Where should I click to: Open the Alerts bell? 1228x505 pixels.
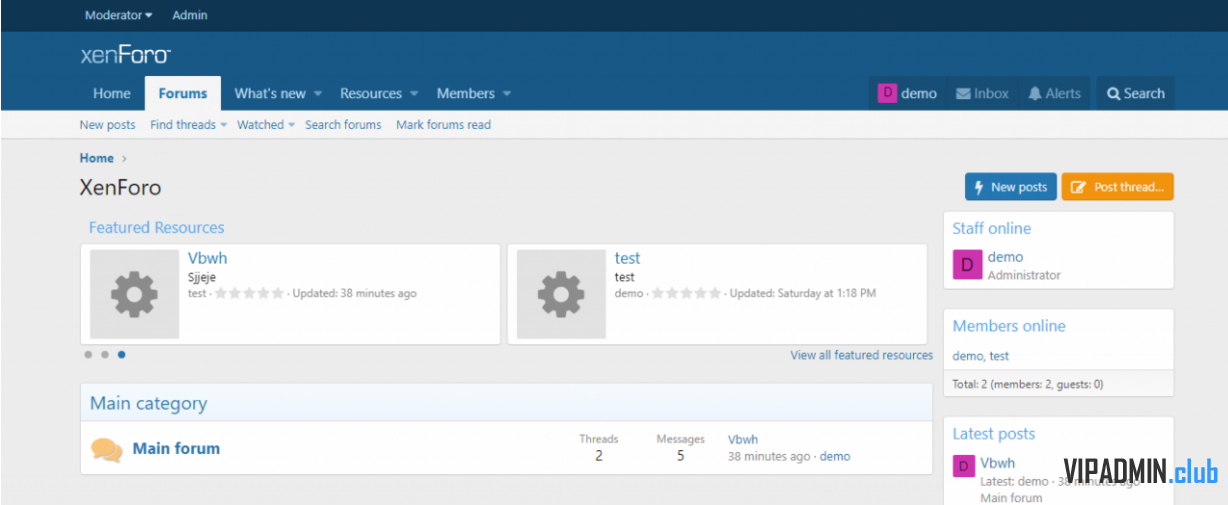[x=1055, y=93]
